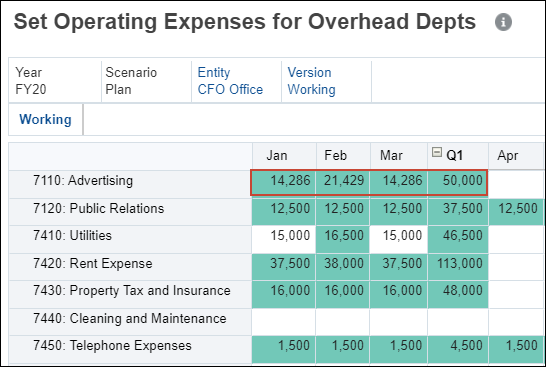546x367 pixels.
Task: Click Public Relations Jan cell 12,500
Action: point(284,212)
